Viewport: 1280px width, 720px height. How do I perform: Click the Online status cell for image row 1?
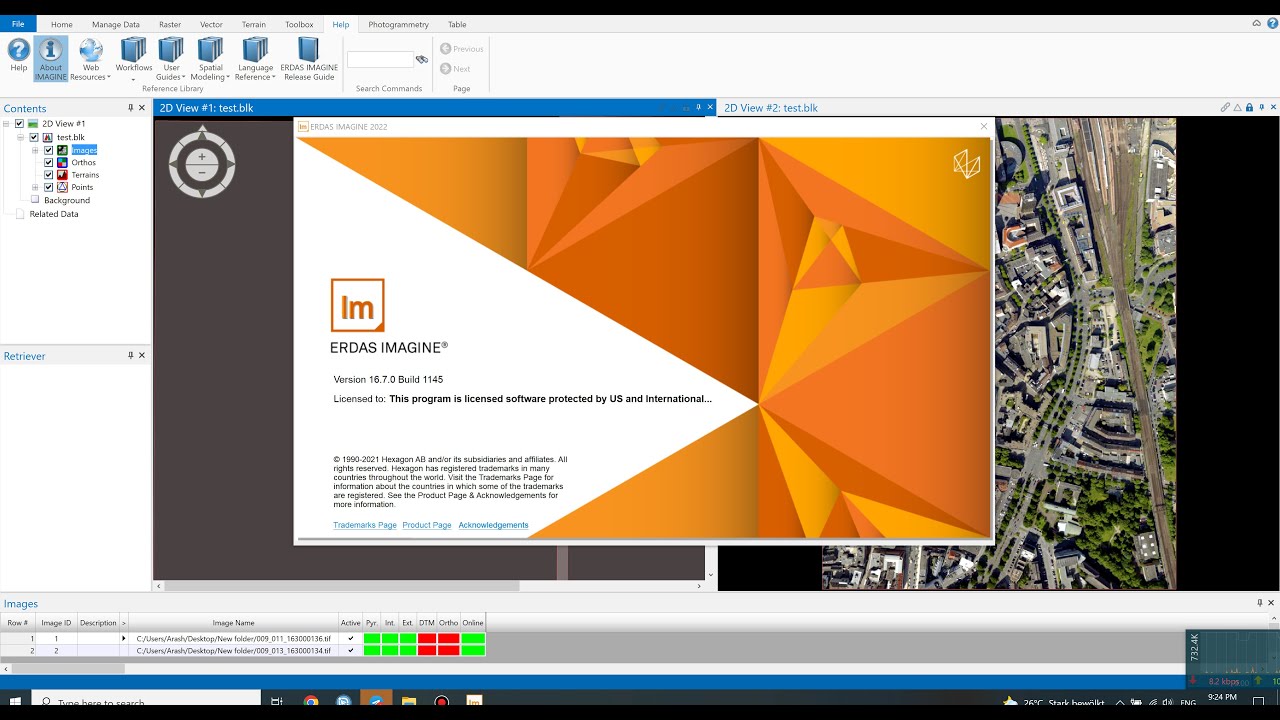[x=473, y=638]
